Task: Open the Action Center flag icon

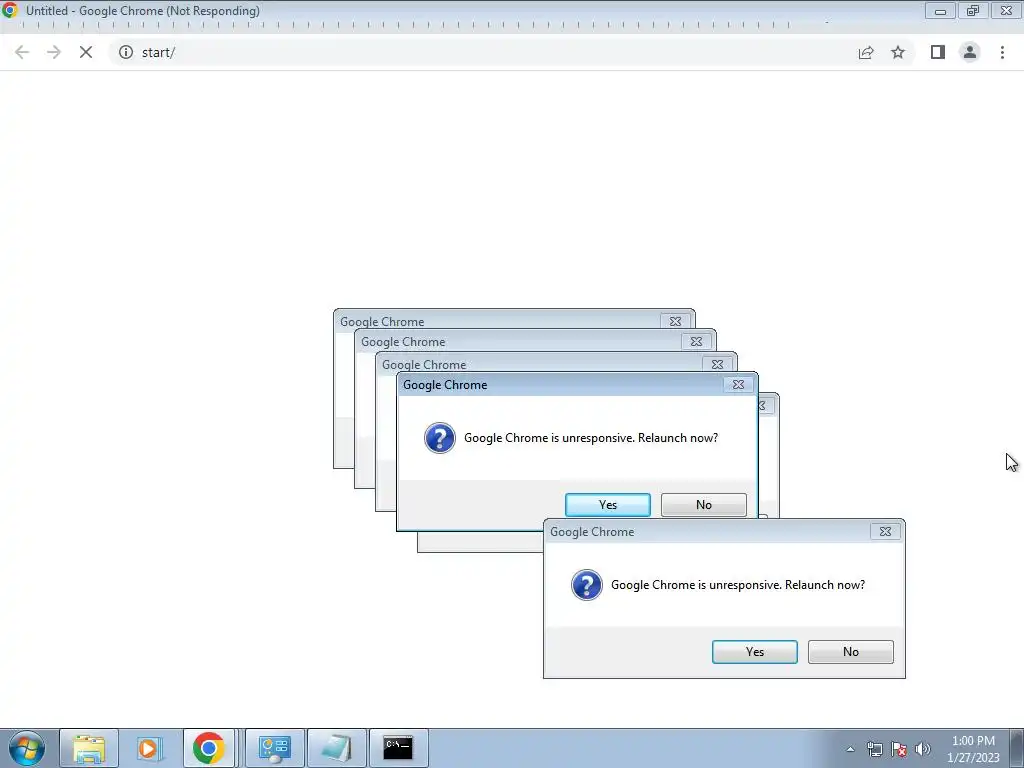Action: pyautogui.click(x=899, y=749)
